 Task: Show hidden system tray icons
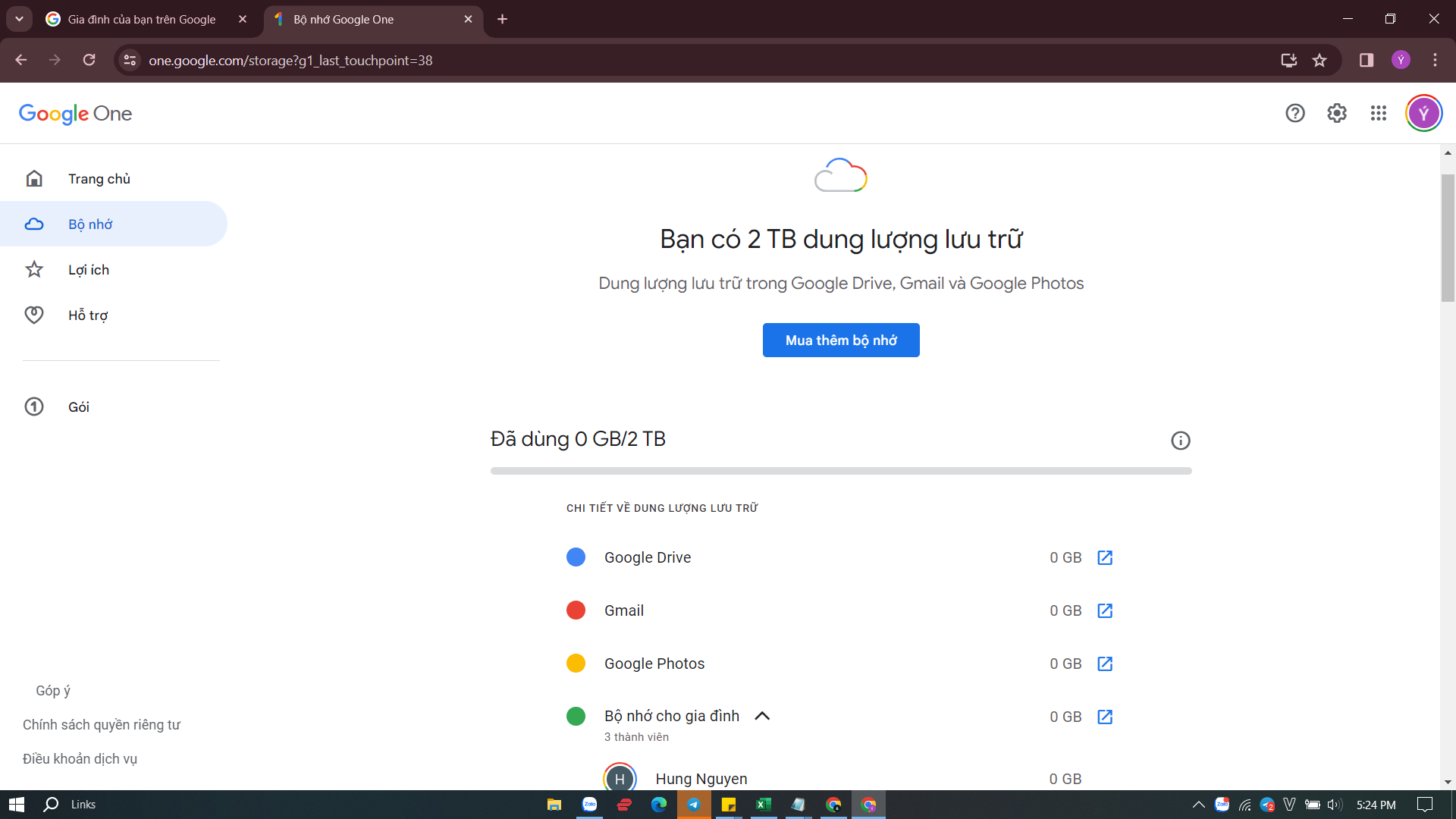pos(1198,805)
